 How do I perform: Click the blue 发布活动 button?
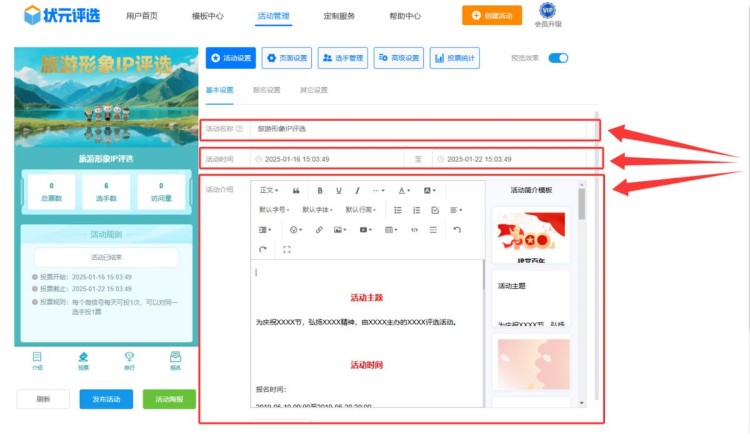(105, 399)
